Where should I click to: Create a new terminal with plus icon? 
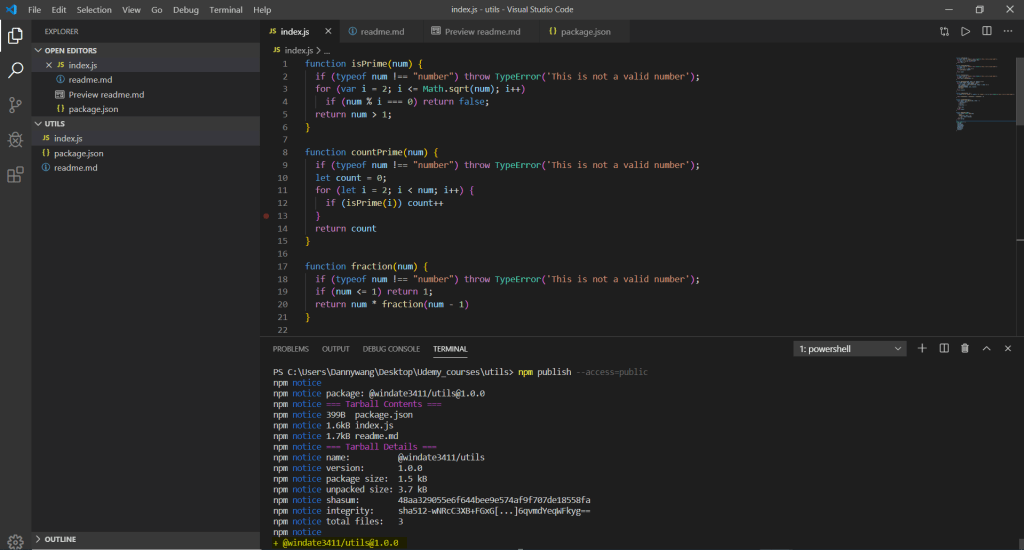[x=922, y=348]
